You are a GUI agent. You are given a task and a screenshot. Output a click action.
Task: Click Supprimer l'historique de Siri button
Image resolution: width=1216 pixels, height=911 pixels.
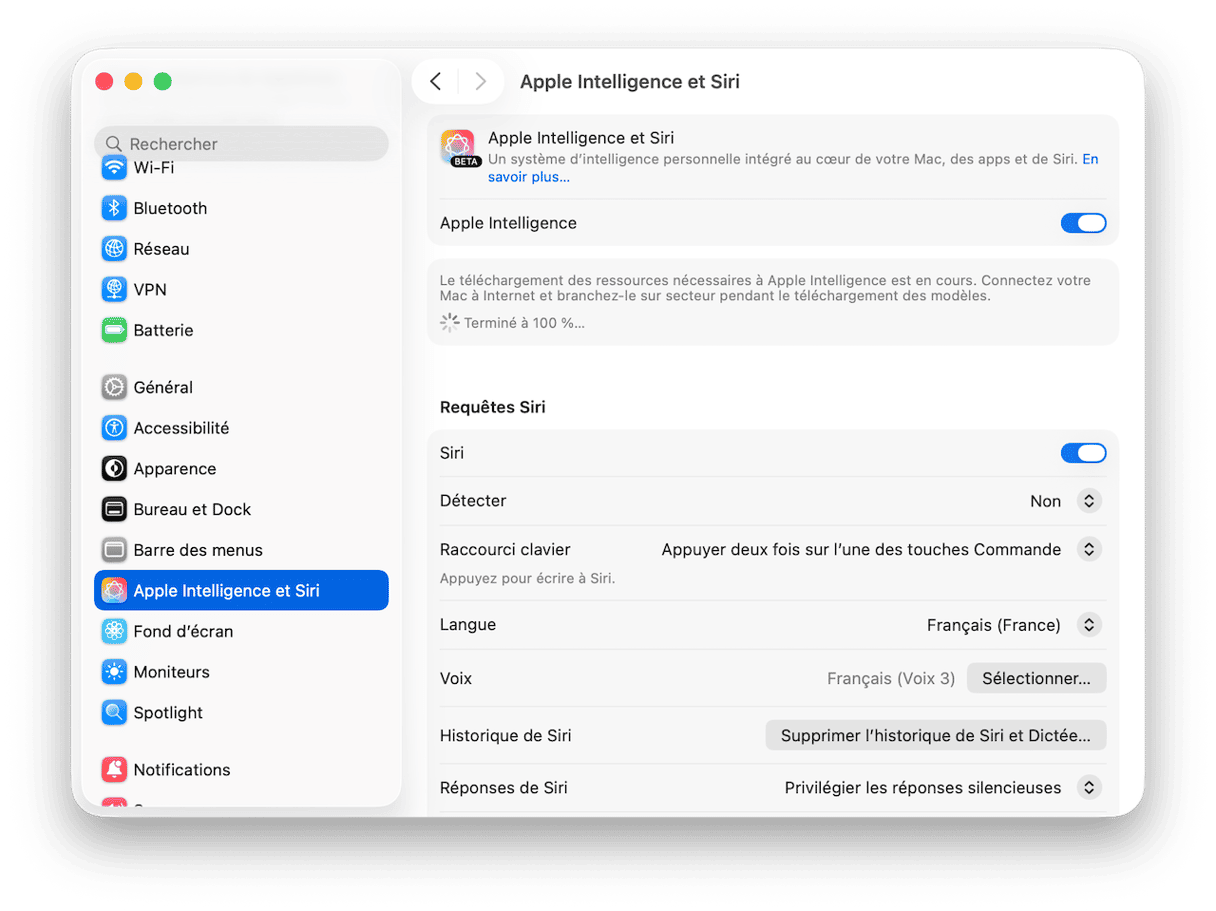(936, 735)
